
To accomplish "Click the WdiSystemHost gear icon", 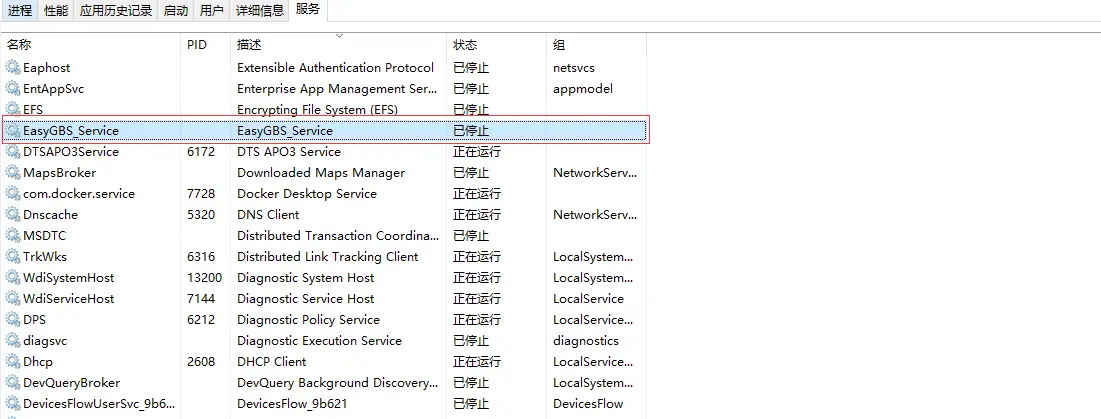I will [12, 278].
